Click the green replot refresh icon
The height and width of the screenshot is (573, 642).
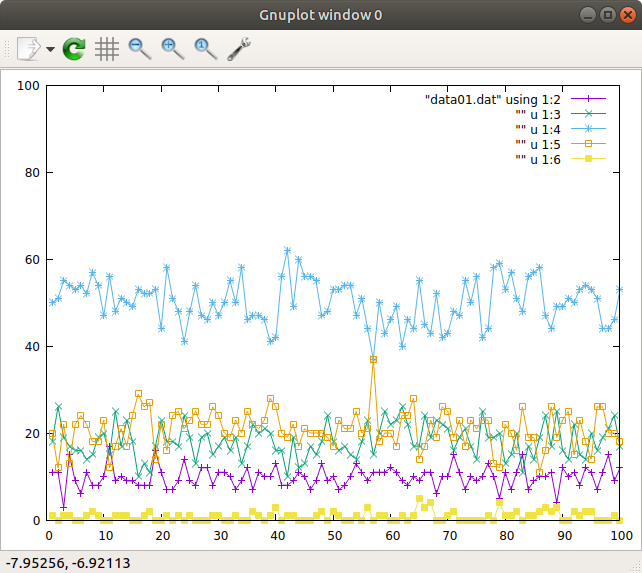point(74,49)
